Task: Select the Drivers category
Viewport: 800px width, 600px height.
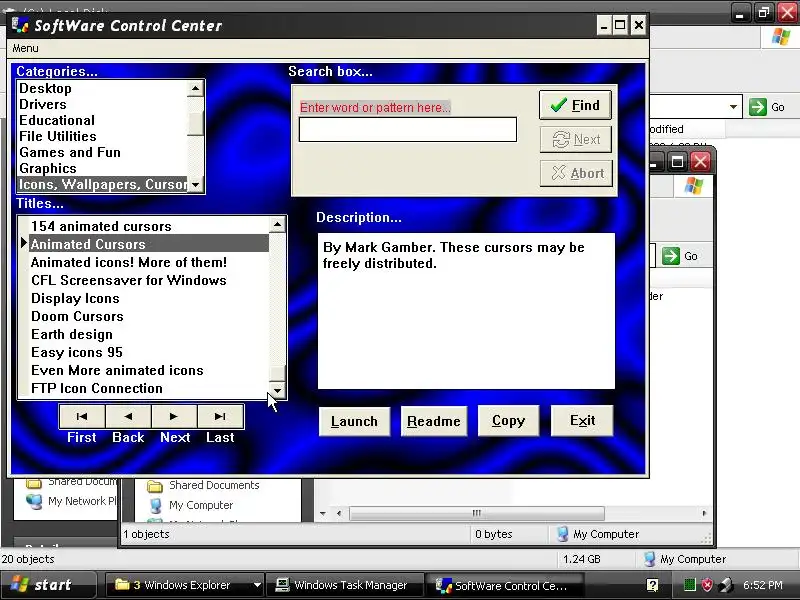Action: tap(103, 104)
